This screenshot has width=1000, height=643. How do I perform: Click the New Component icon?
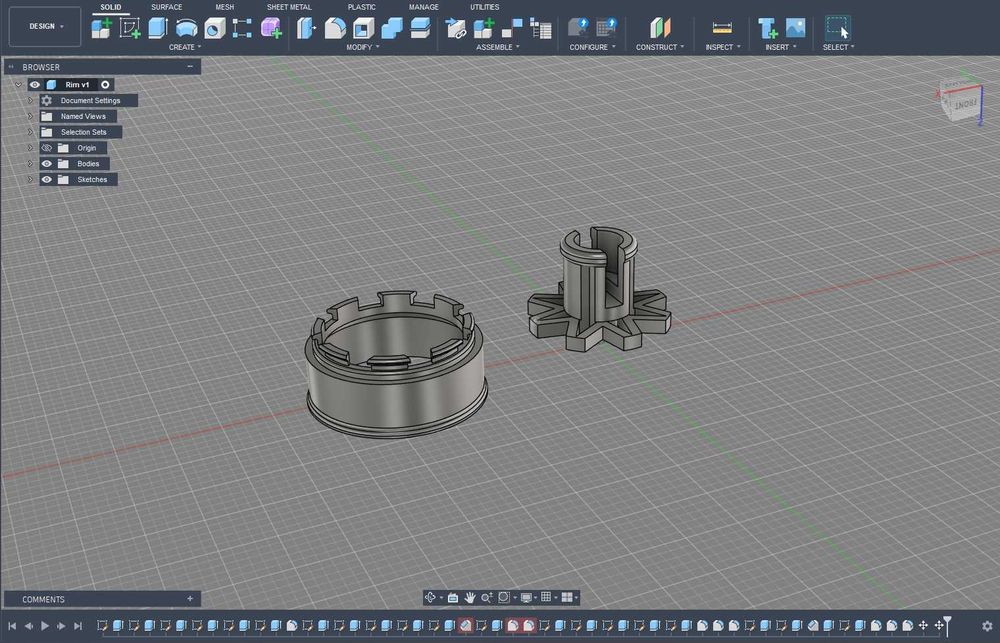click(101, 28)
